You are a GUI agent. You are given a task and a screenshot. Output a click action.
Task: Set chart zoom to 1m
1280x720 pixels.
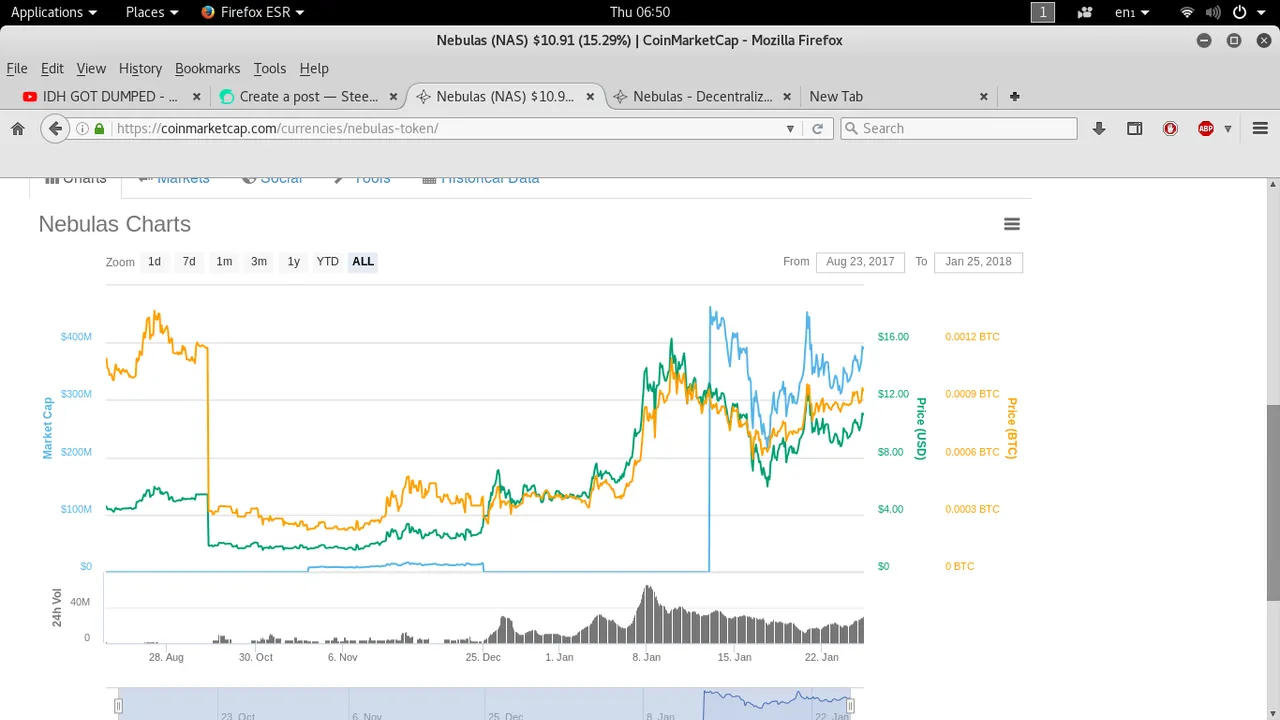(x=224, y=262)
